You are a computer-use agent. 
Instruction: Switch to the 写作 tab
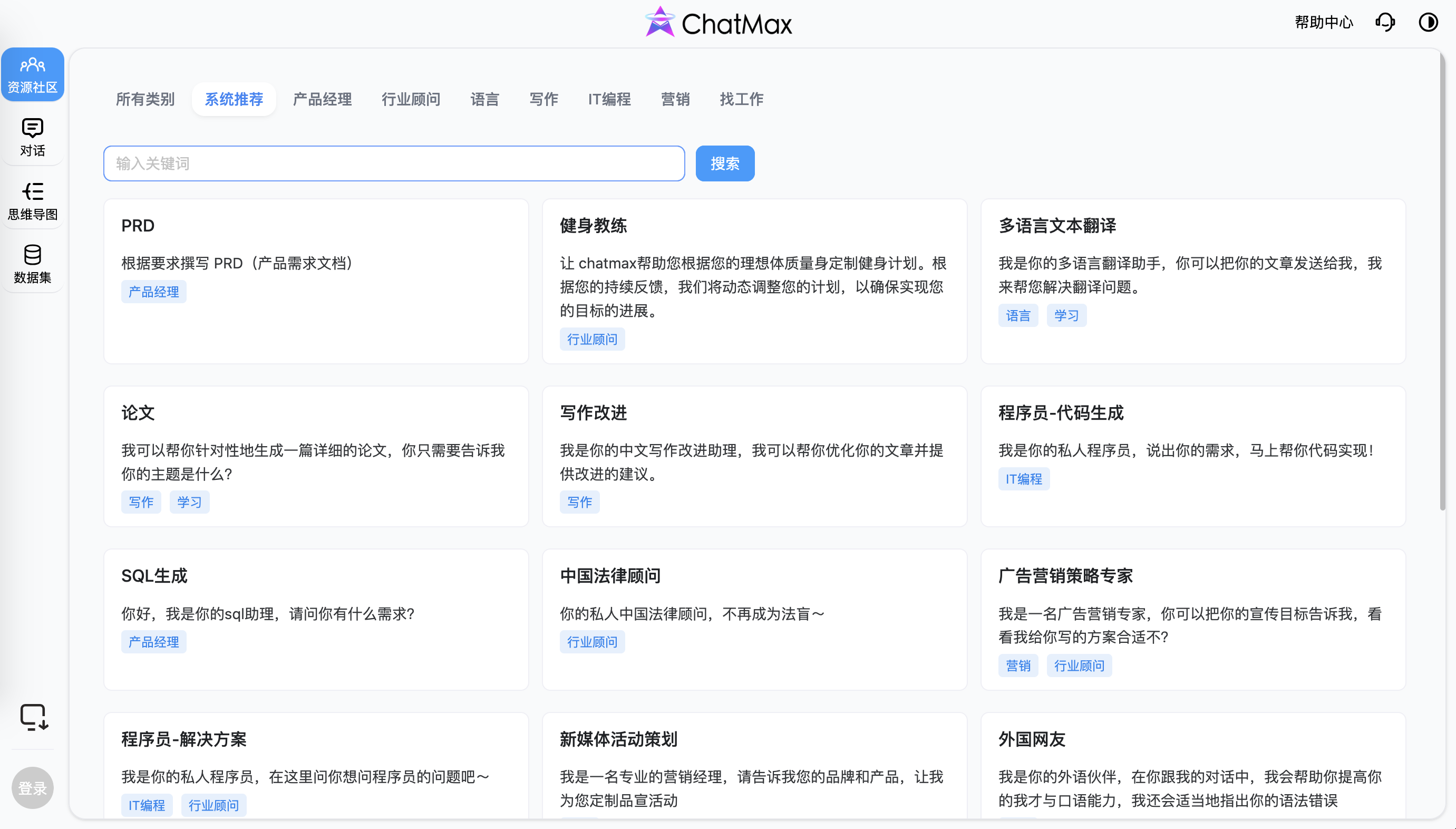click(x=543, y=99)
